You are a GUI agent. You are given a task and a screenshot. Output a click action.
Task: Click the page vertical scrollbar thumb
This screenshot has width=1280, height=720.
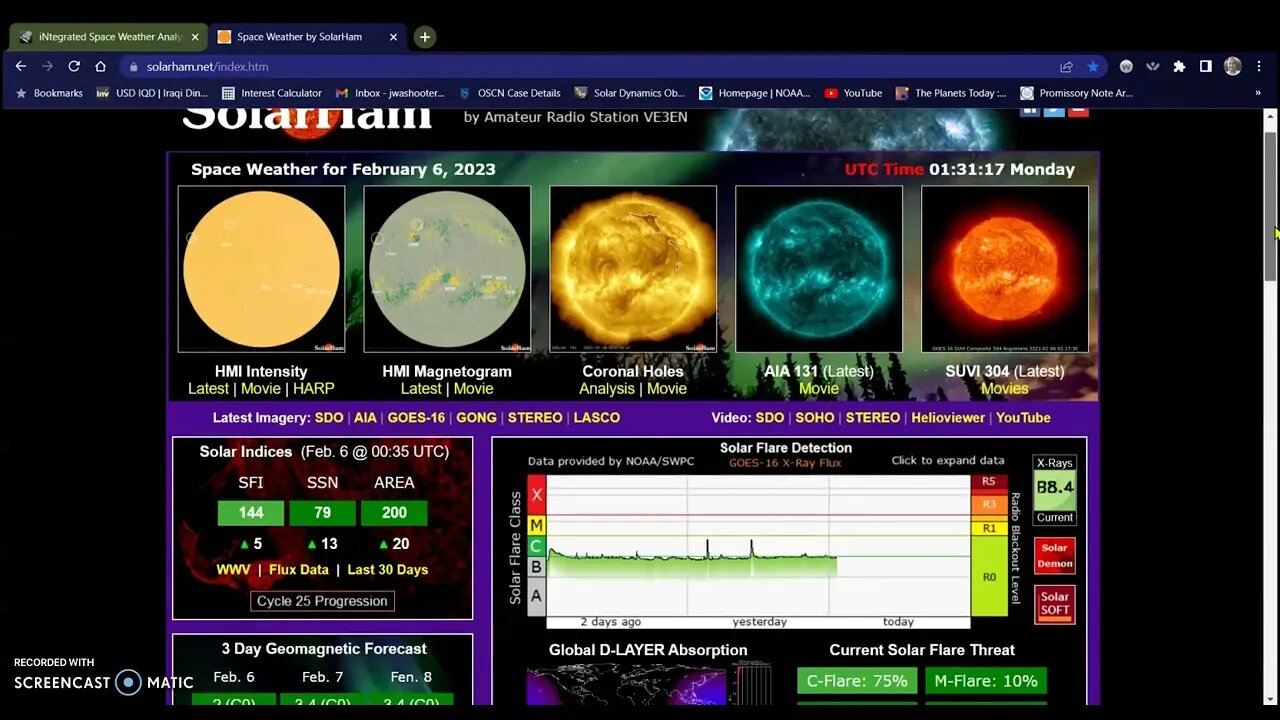[1270, 205]
